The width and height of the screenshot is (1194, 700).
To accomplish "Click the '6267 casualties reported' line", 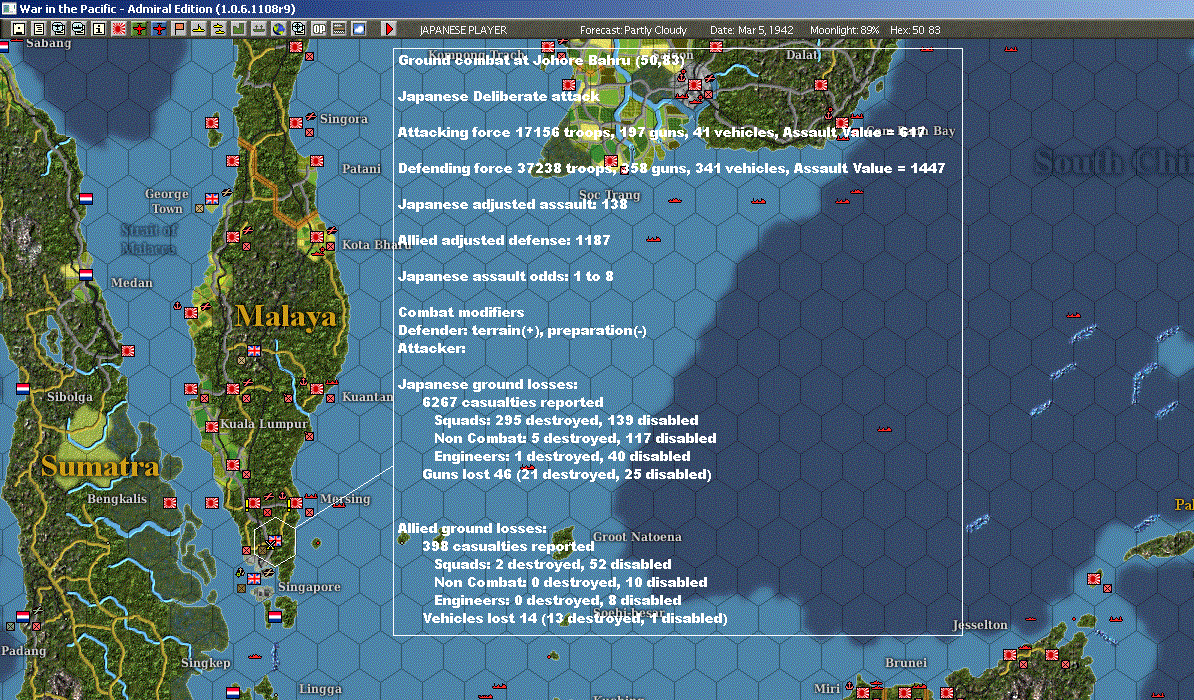I will 512,402.
